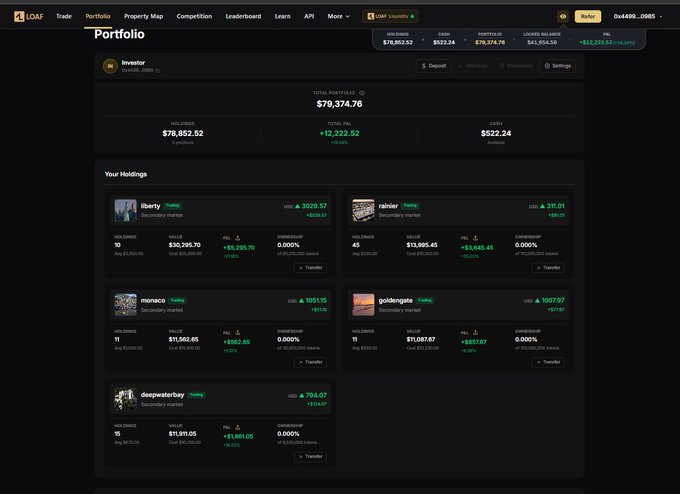Click Locked Balance $41,654.56 in summary bar
Screen dimensions: 680x494
542,43
